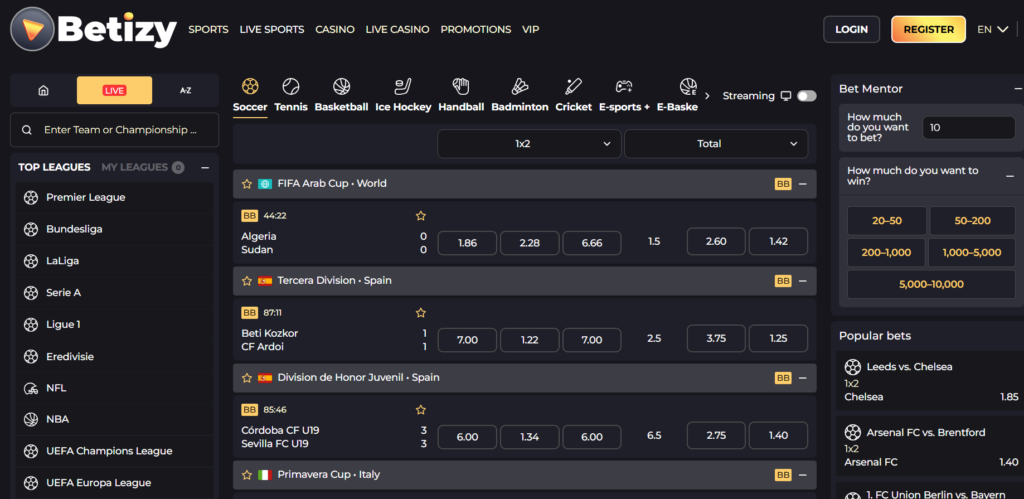The width and height of the screenshot is (1024, 499).
Task: Click the Betizy logo
Action: (x=93, y=29)
